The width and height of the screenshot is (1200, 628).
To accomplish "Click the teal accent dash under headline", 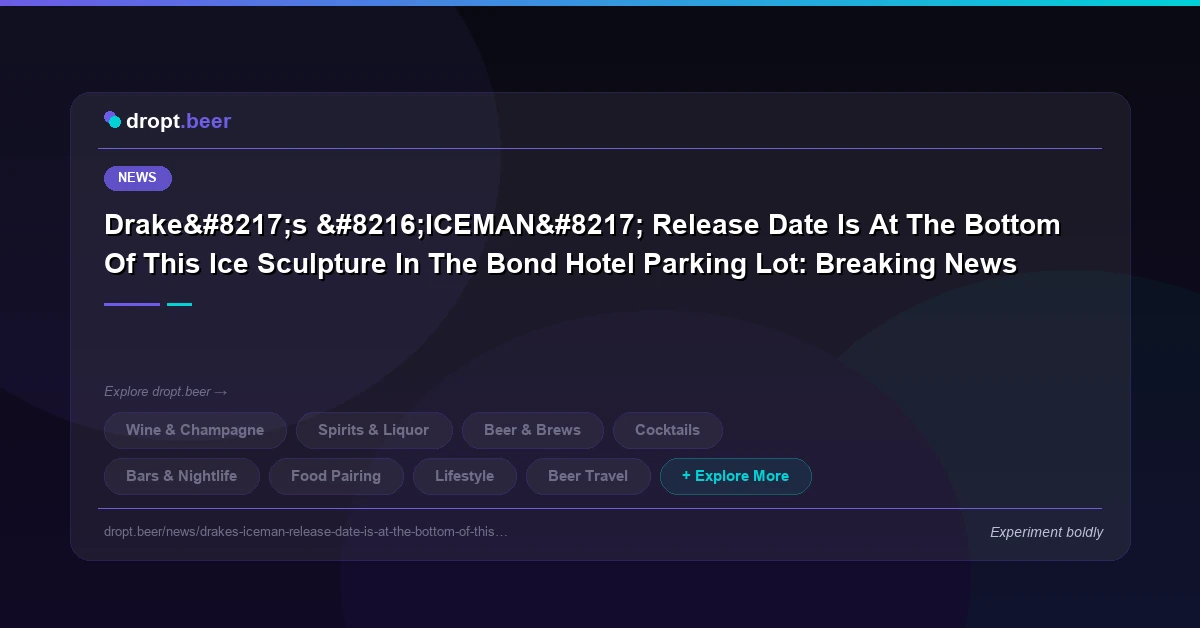I will pos(180,304).
